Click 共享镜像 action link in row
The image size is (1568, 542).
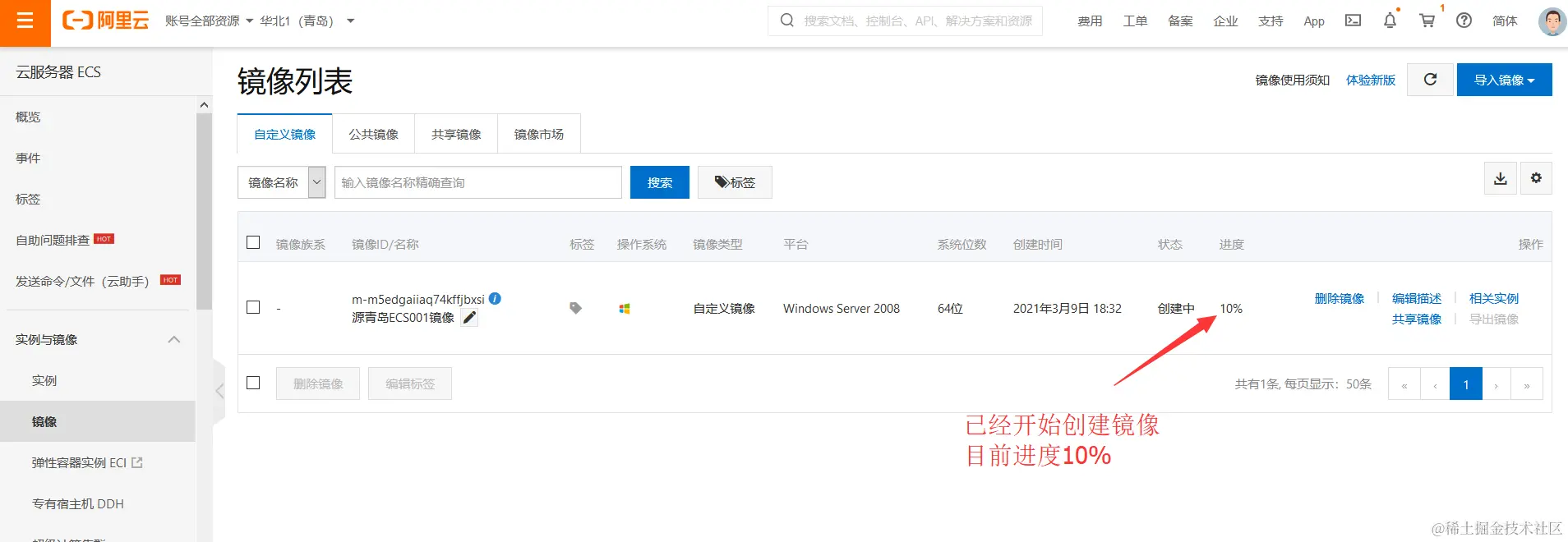tap(1417, 319)
